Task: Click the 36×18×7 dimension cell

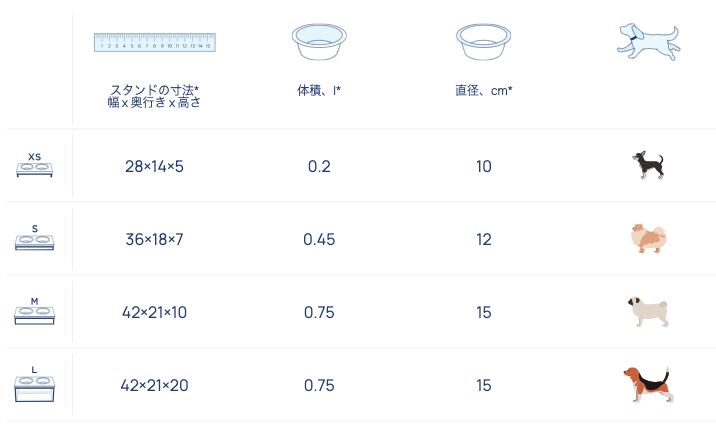Action: pos(154,239)
